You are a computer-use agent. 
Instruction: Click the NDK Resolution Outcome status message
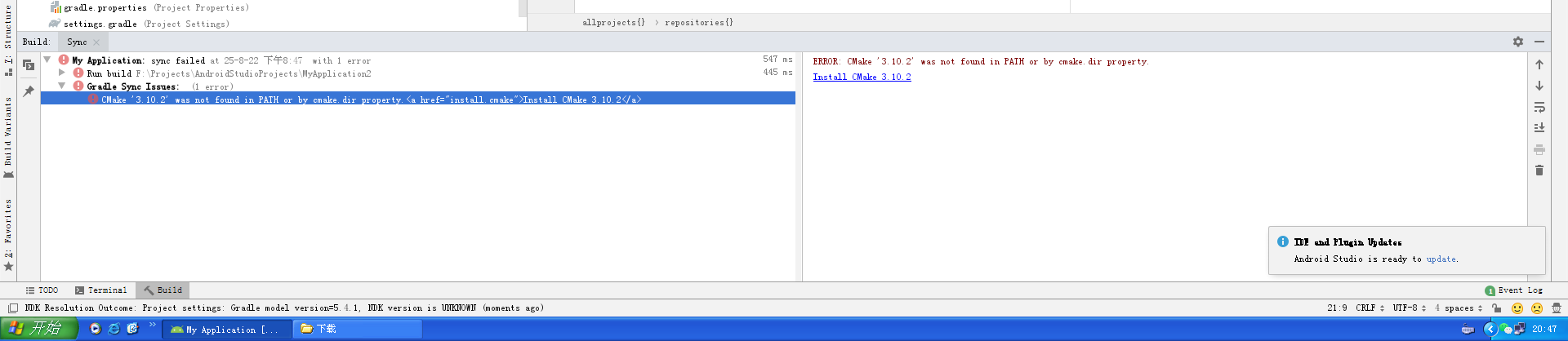pyautogui.click(x=284, y=308)
